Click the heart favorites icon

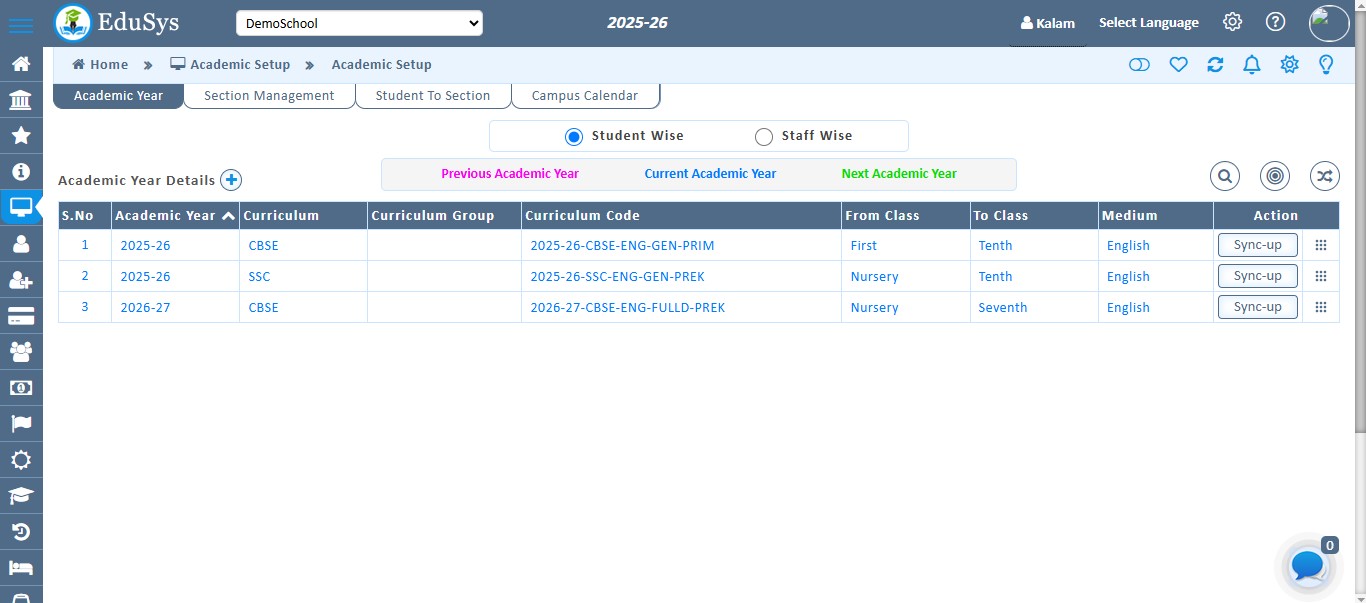1178,65
